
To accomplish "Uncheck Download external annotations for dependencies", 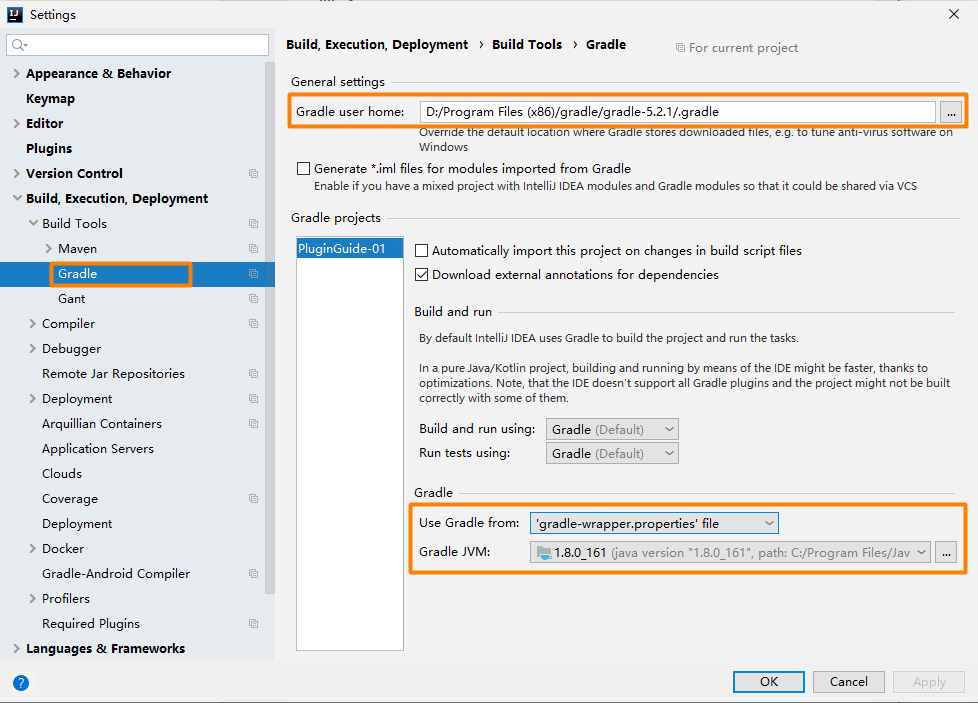I will point(422,274).
